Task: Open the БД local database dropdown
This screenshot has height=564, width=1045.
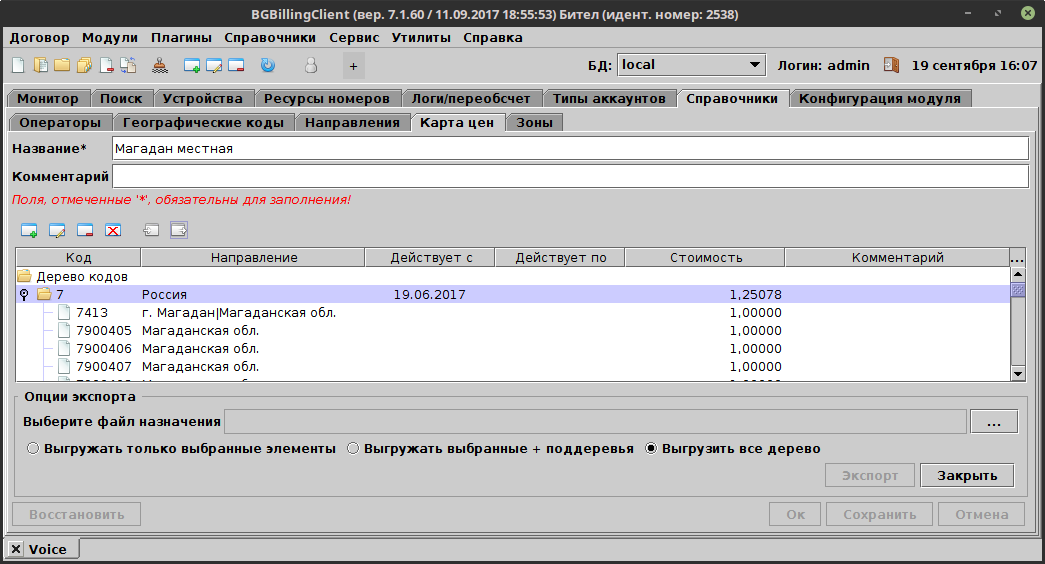Action: tap(690, 65)
